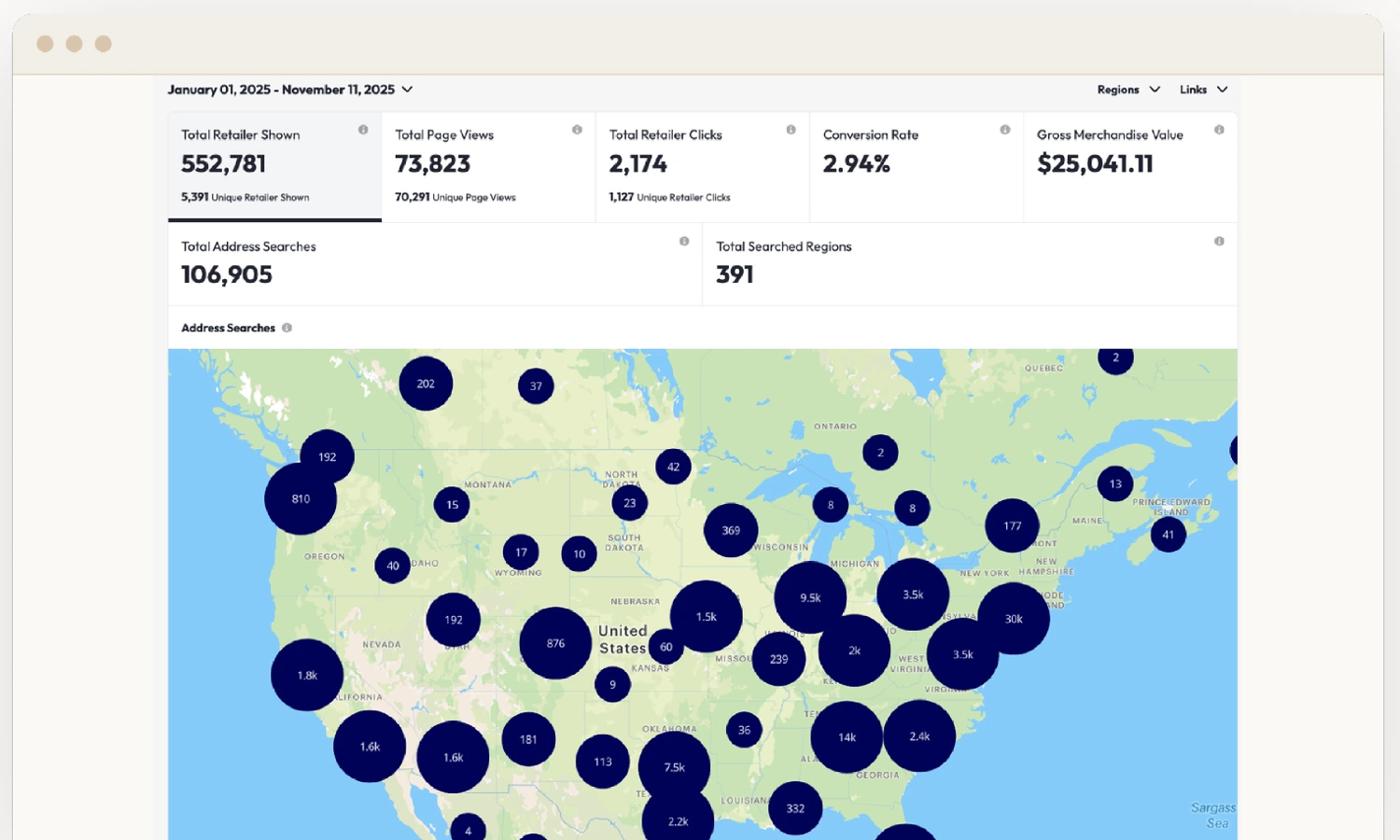Click the 113 map cluster
Viewport: 1400px width, 840px height.
(x=603, y=762)
